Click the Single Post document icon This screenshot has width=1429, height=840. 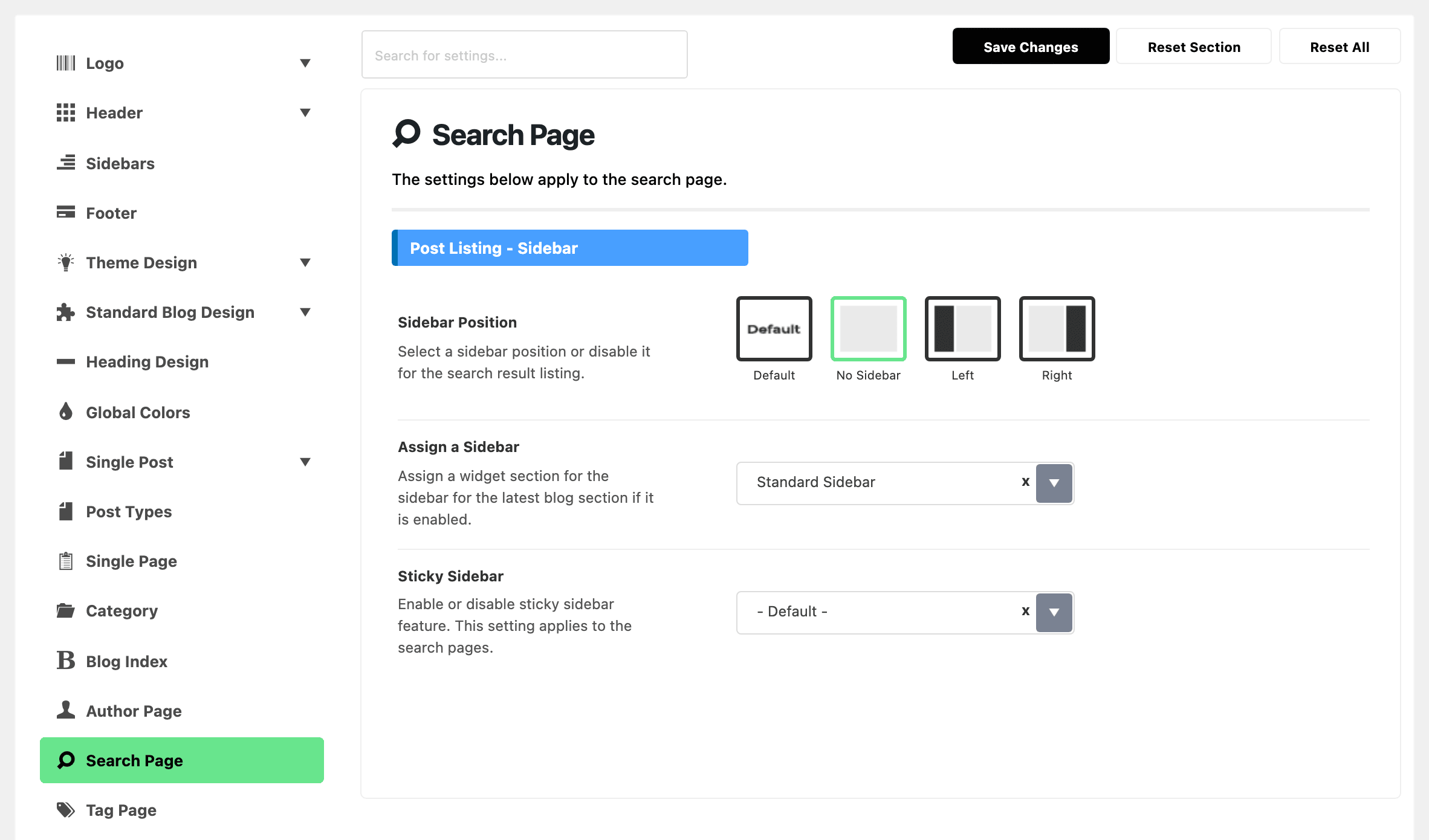[x=66, y=461]
